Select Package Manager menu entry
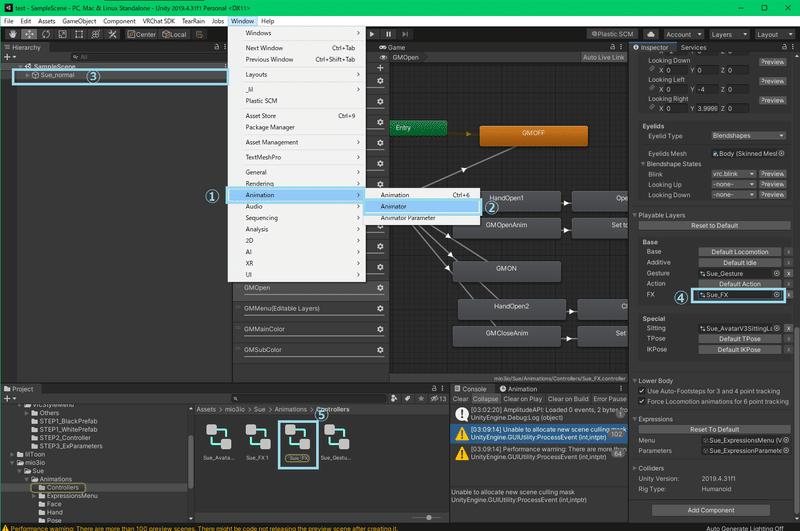Image resolution: width=800 pixels, height=531 pixels. (296, 128)
